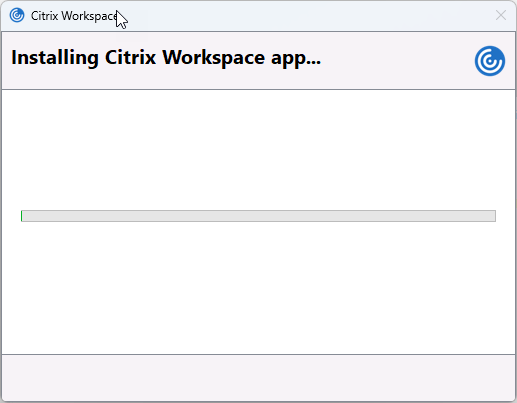
Task: Click the empty footer panel below the divider
Action: tap(258, 378)
